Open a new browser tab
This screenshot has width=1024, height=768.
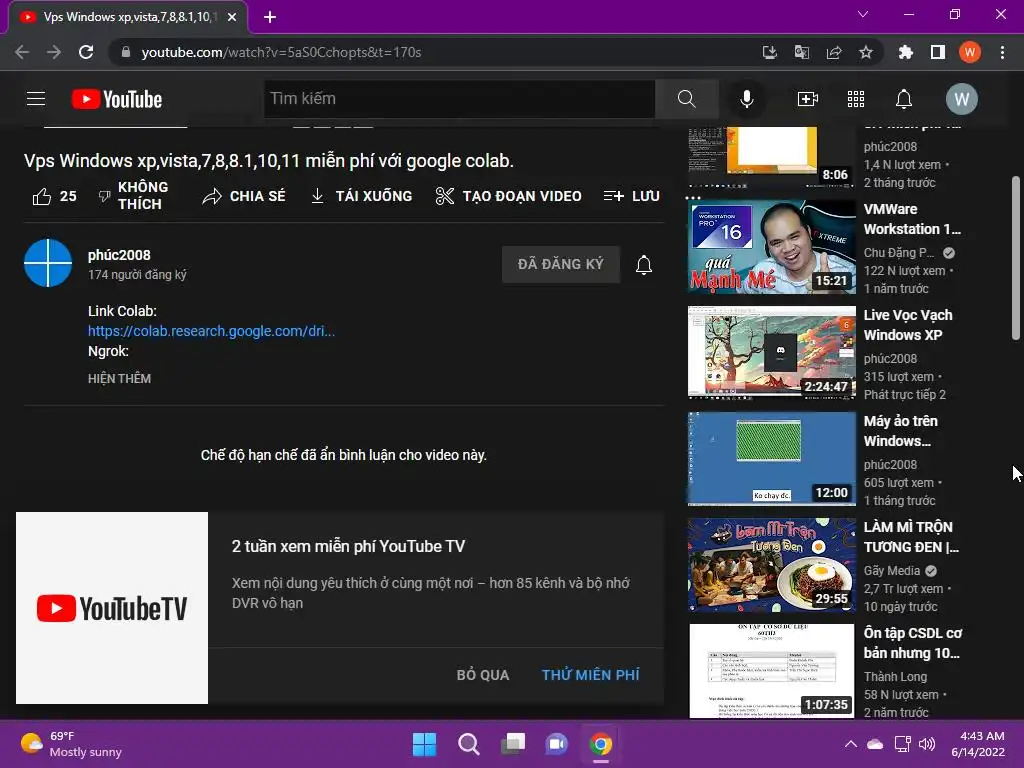[x=270, y=17]
